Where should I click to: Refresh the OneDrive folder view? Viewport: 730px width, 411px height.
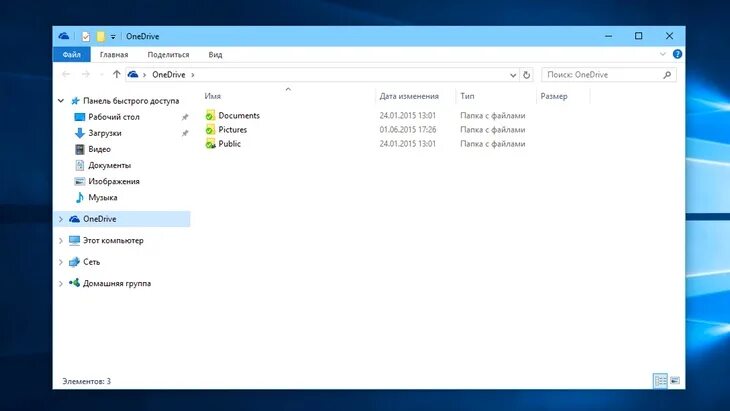coord(526,75)
